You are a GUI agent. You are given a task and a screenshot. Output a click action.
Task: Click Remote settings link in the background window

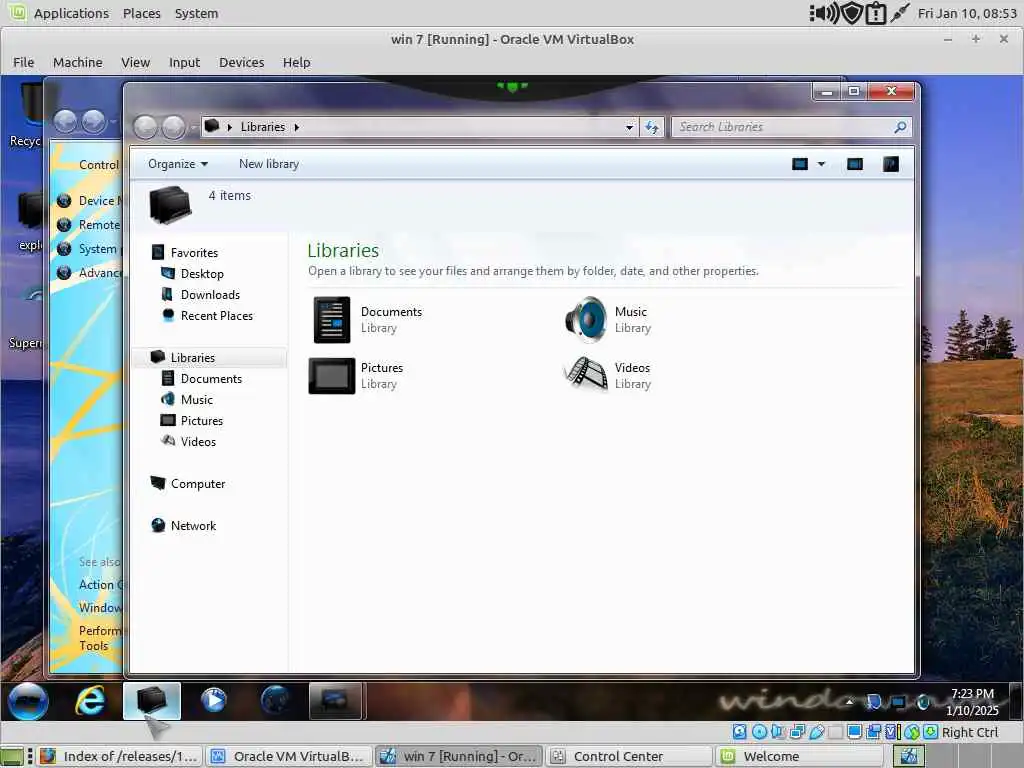pos(99,225)
